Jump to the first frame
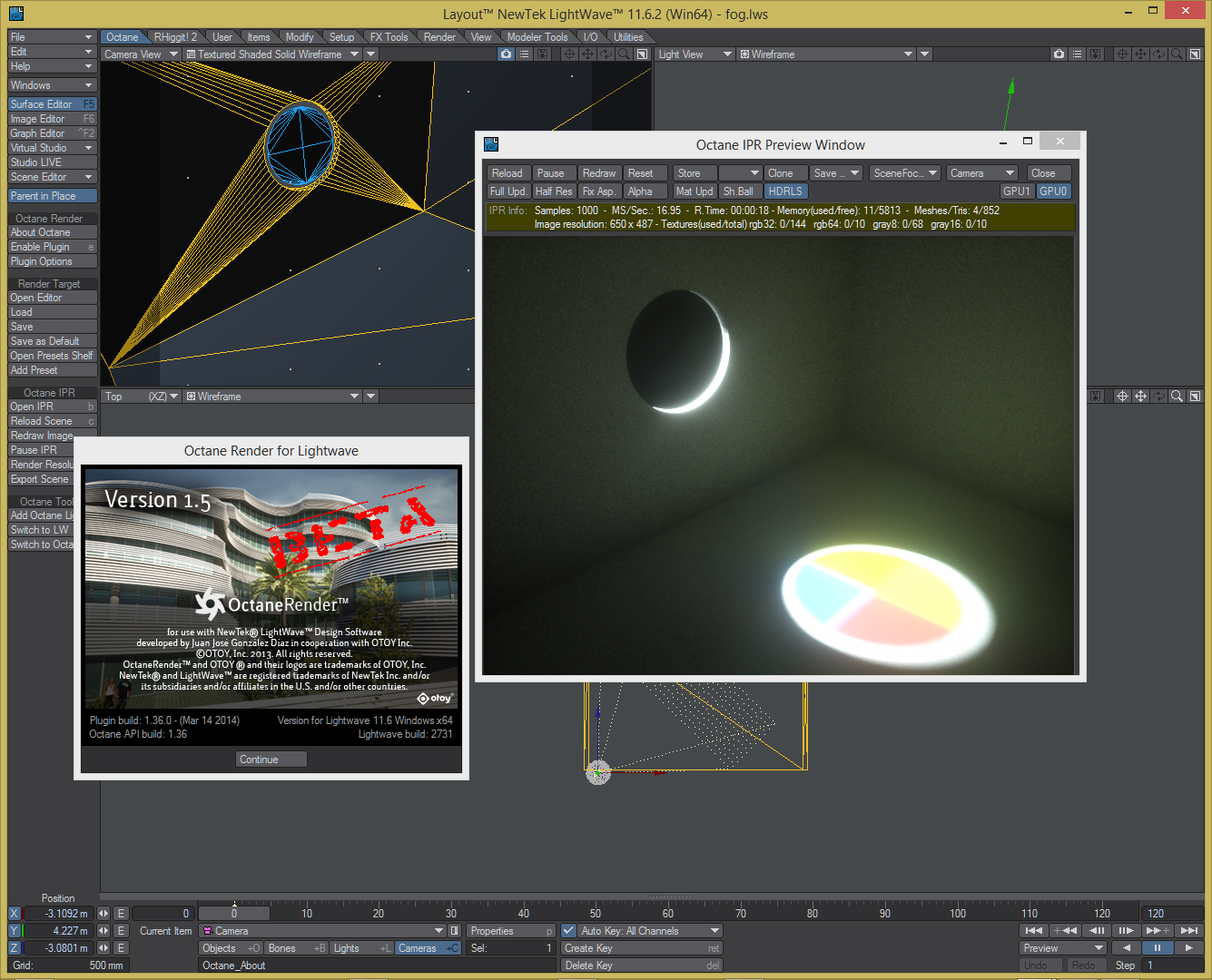The width and height of the screenshot is (1212, 980). click(1033, 930)
